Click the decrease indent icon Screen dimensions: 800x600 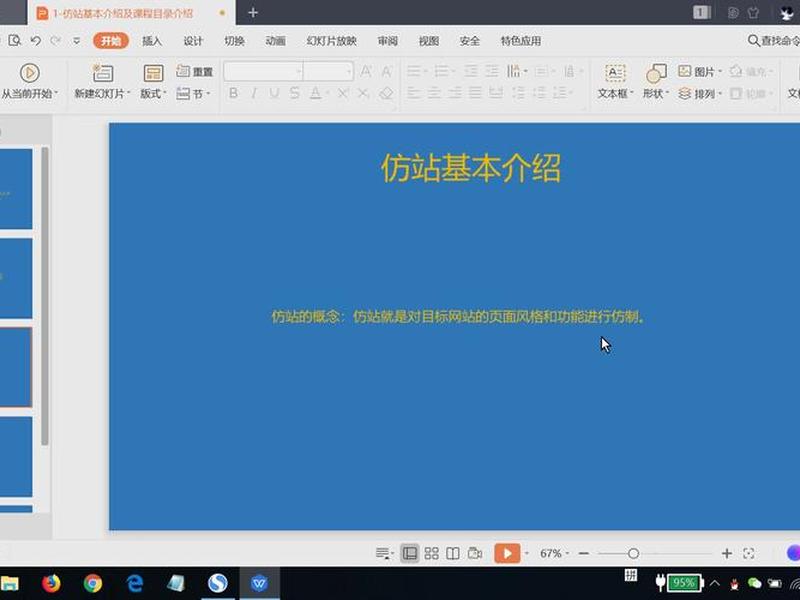470,71
